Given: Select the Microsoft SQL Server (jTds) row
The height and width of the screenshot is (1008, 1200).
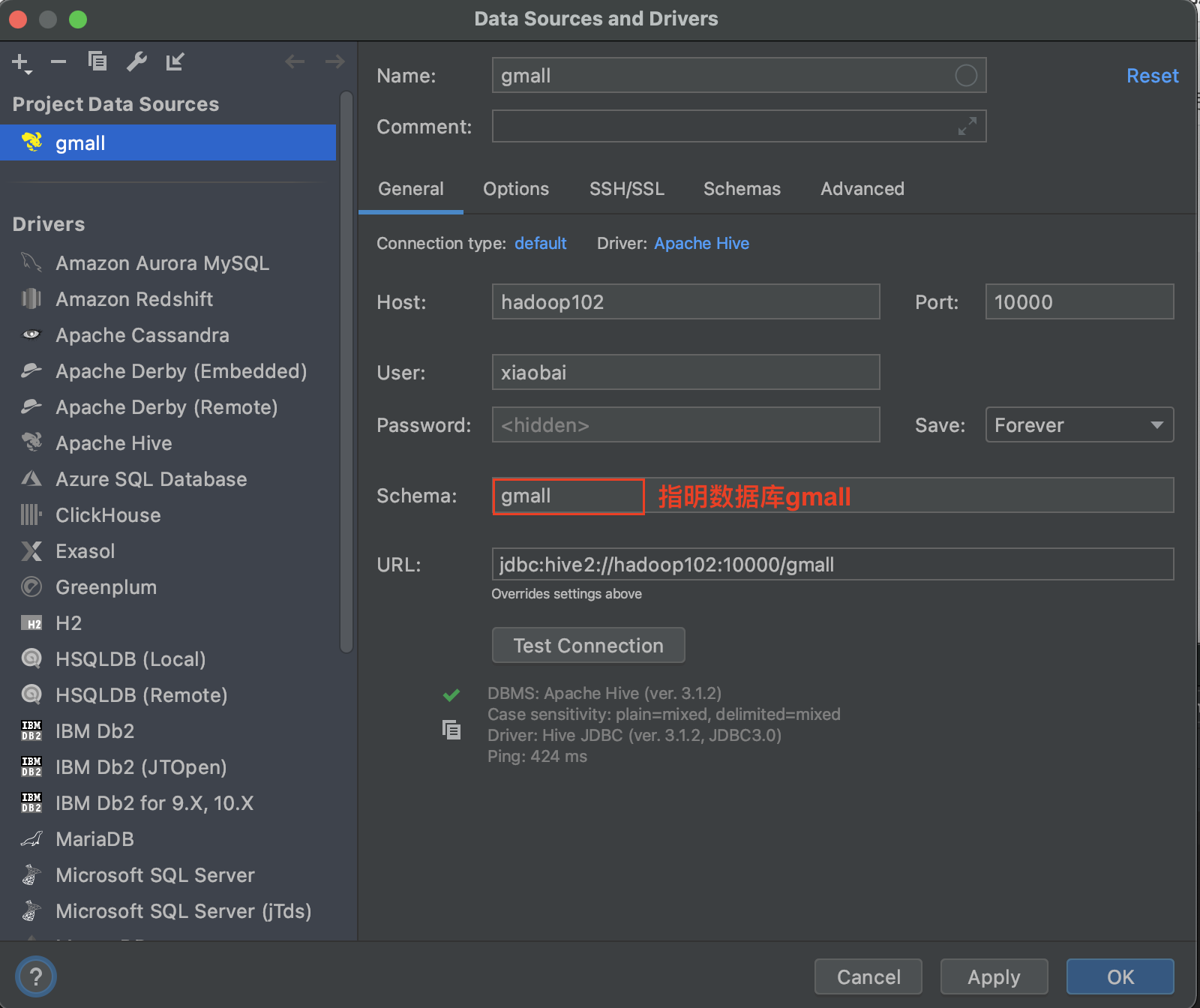Looking at the screenshot, I should click(x=168, y=910).
